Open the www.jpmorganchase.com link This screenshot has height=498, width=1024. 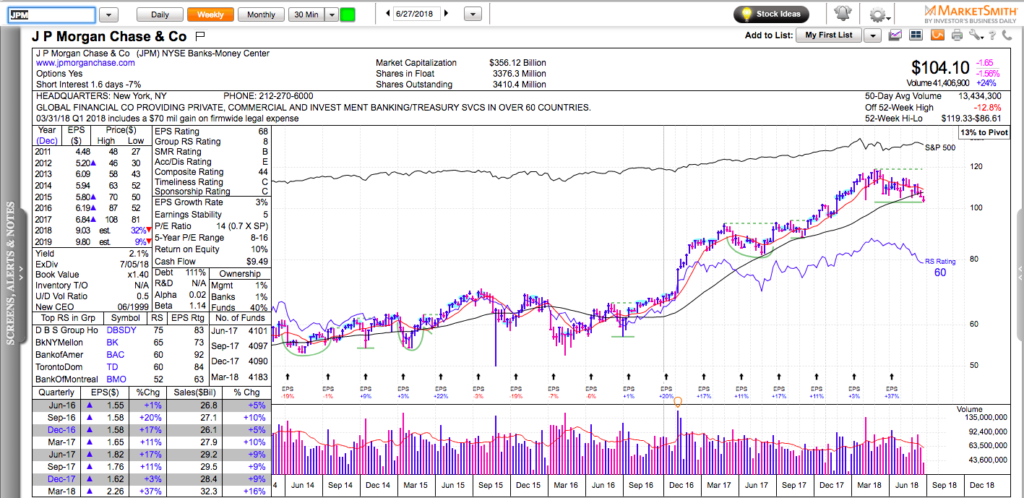pyautogui.click(x=86, y=63)
